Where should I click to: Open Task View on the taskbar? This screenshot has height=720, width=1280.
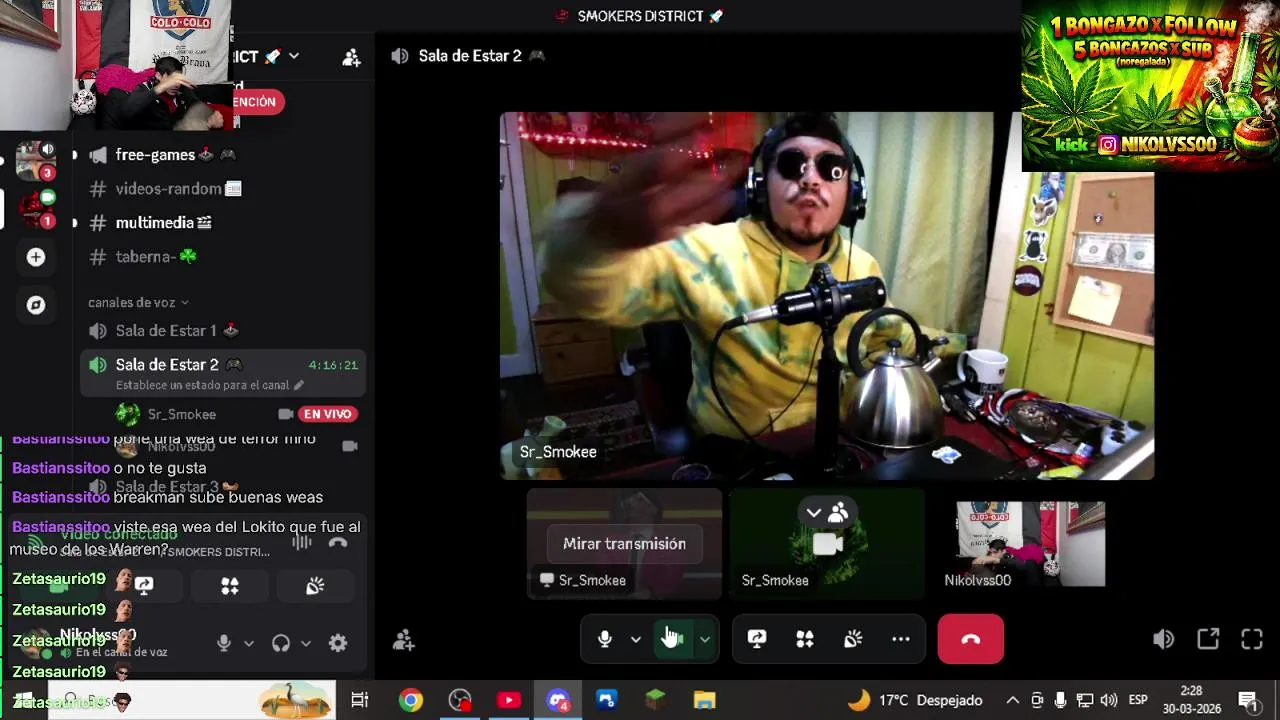pos(360,700)
